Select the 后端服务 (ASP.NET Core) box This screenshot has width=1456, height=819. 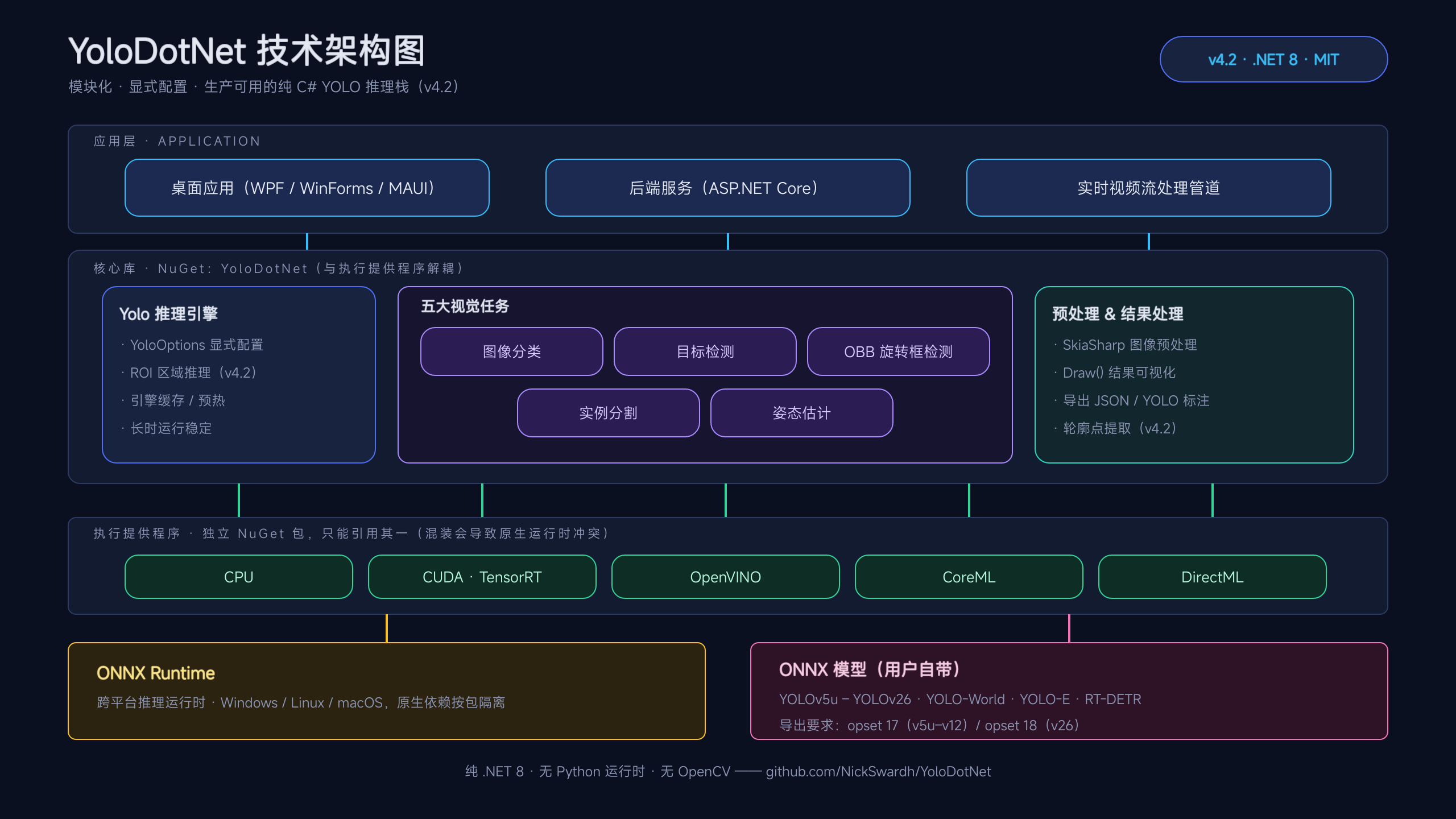(728, 188)
